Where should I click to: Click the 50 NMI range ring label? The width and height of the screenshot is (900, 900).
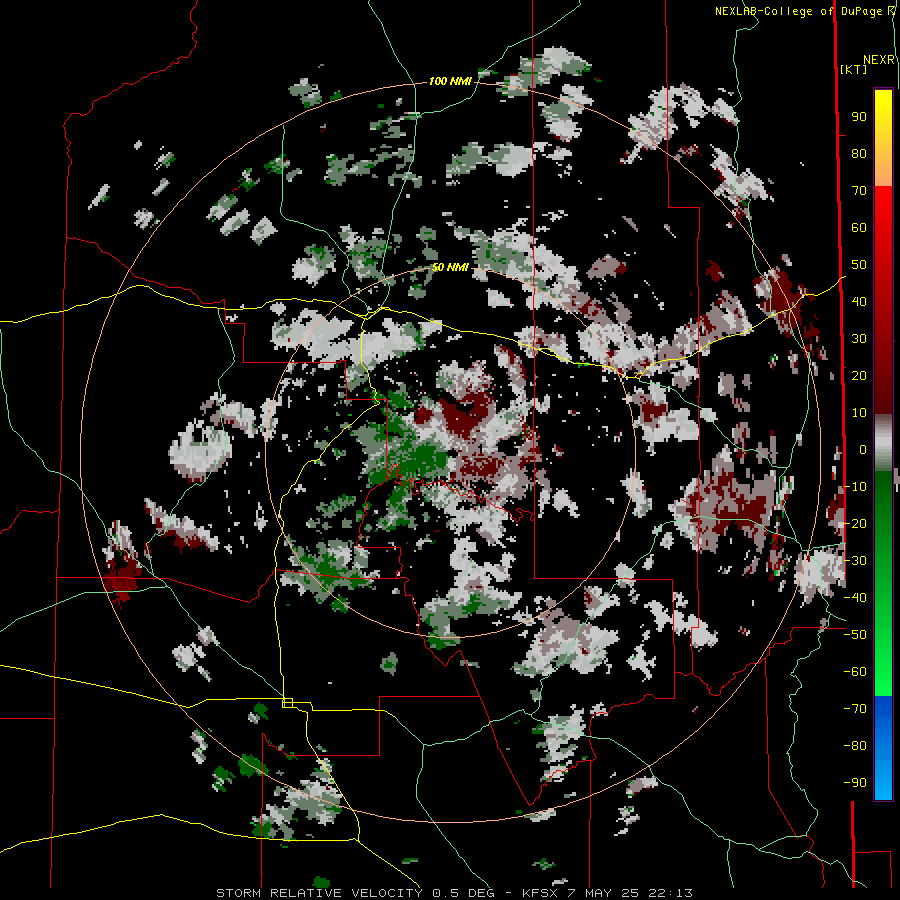coord(450,267)
